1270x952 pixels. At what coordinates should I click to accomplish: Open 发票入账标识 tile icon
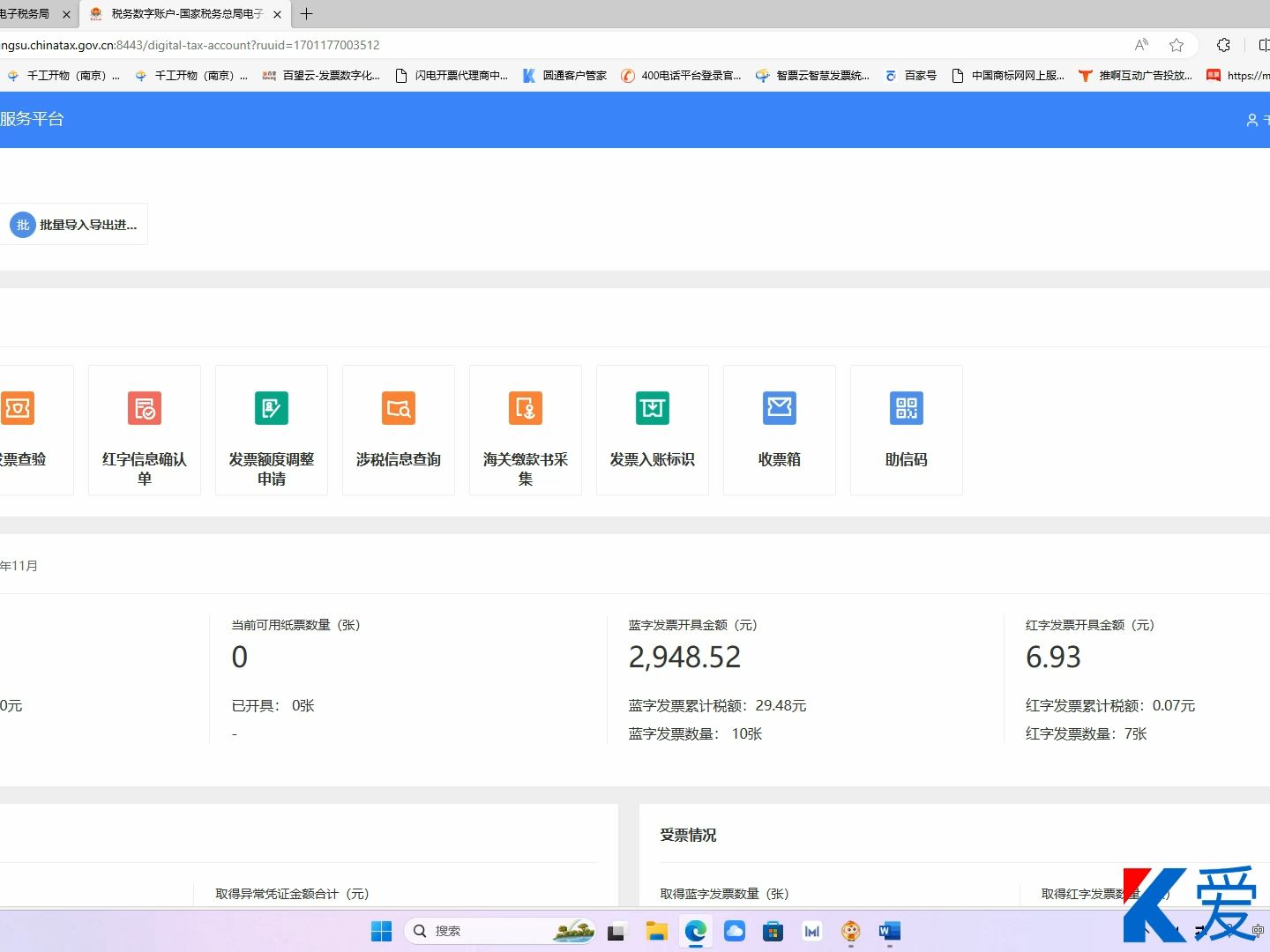(653, 408)
